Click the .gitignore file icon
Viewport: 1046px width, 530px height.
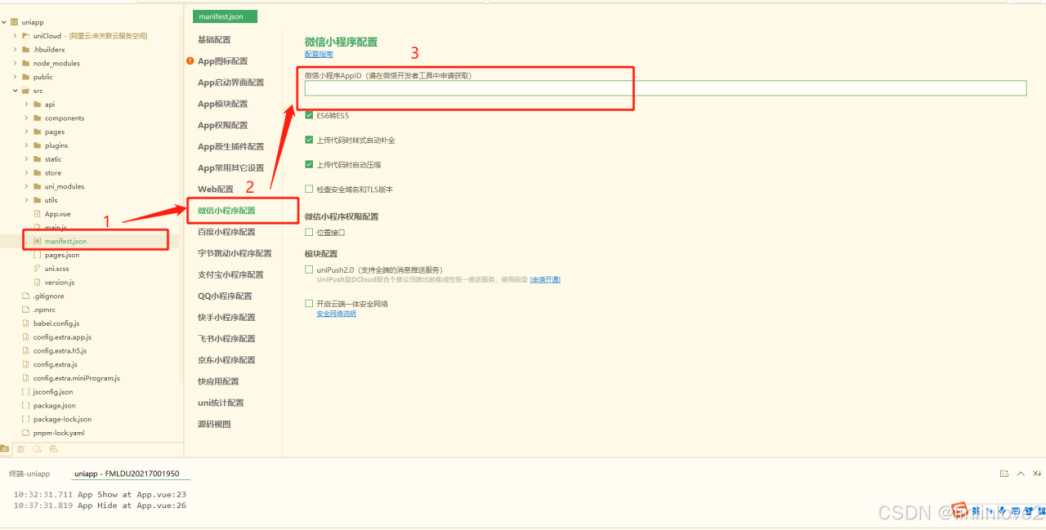click(26, 296)
